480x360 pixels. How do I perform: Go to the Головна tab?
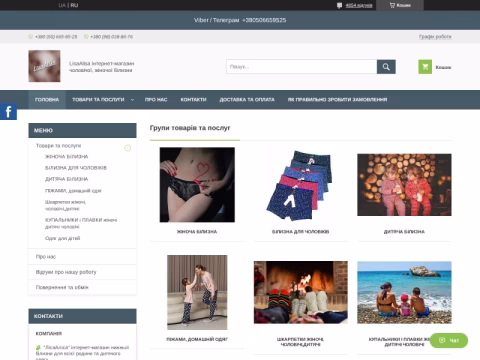[47, 100]
